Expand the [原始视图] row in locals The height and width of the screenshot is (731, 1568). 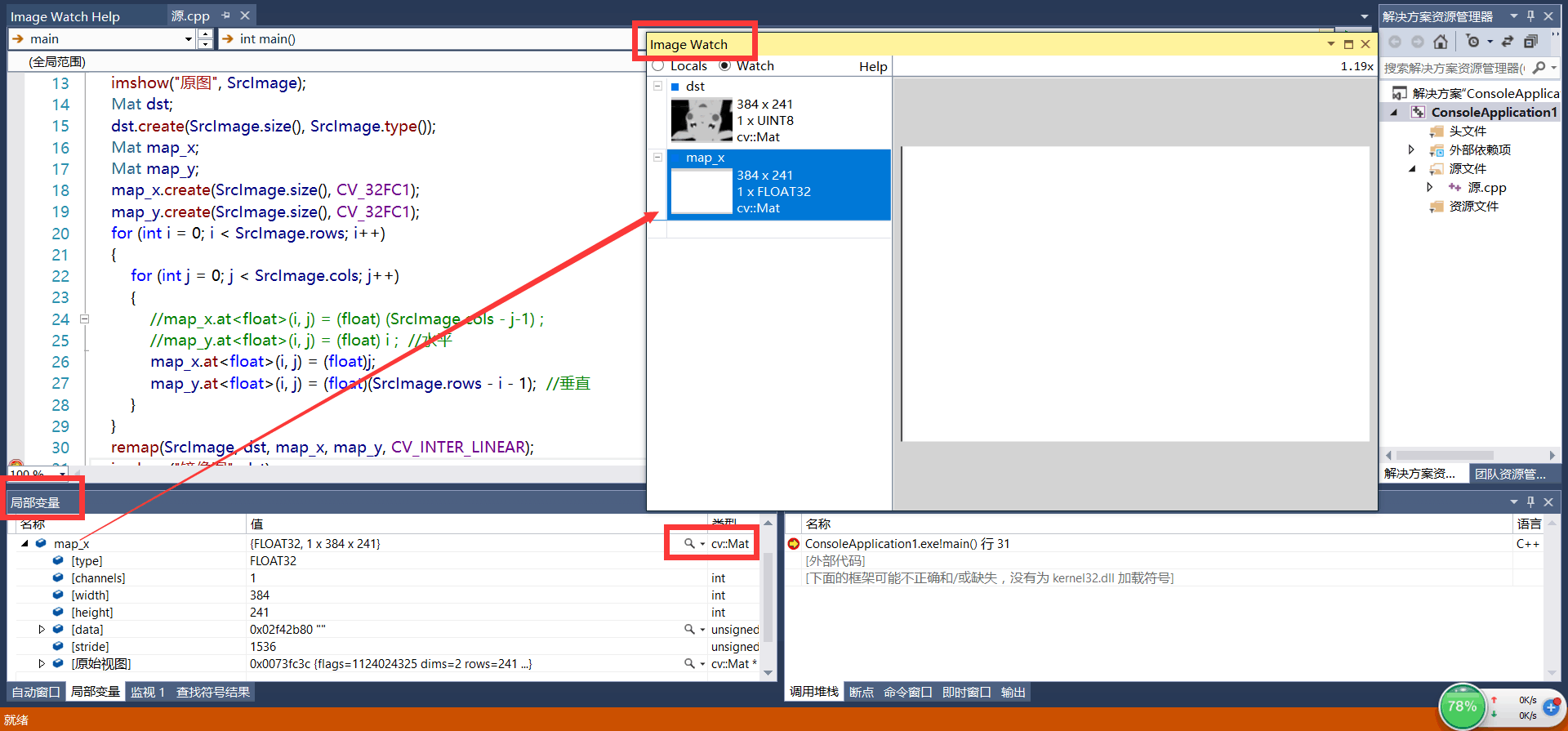point(42,663)
